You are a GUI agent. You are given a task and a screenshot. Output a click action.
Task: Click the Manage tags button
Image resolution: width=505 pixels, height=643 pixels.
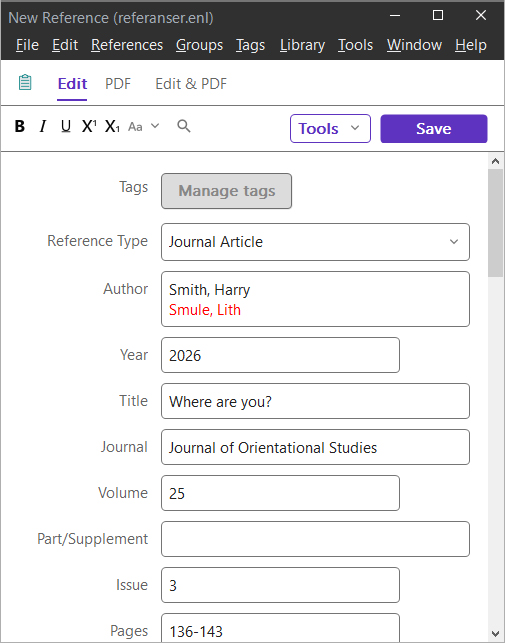pyautogui.click(x=226, y=191)
